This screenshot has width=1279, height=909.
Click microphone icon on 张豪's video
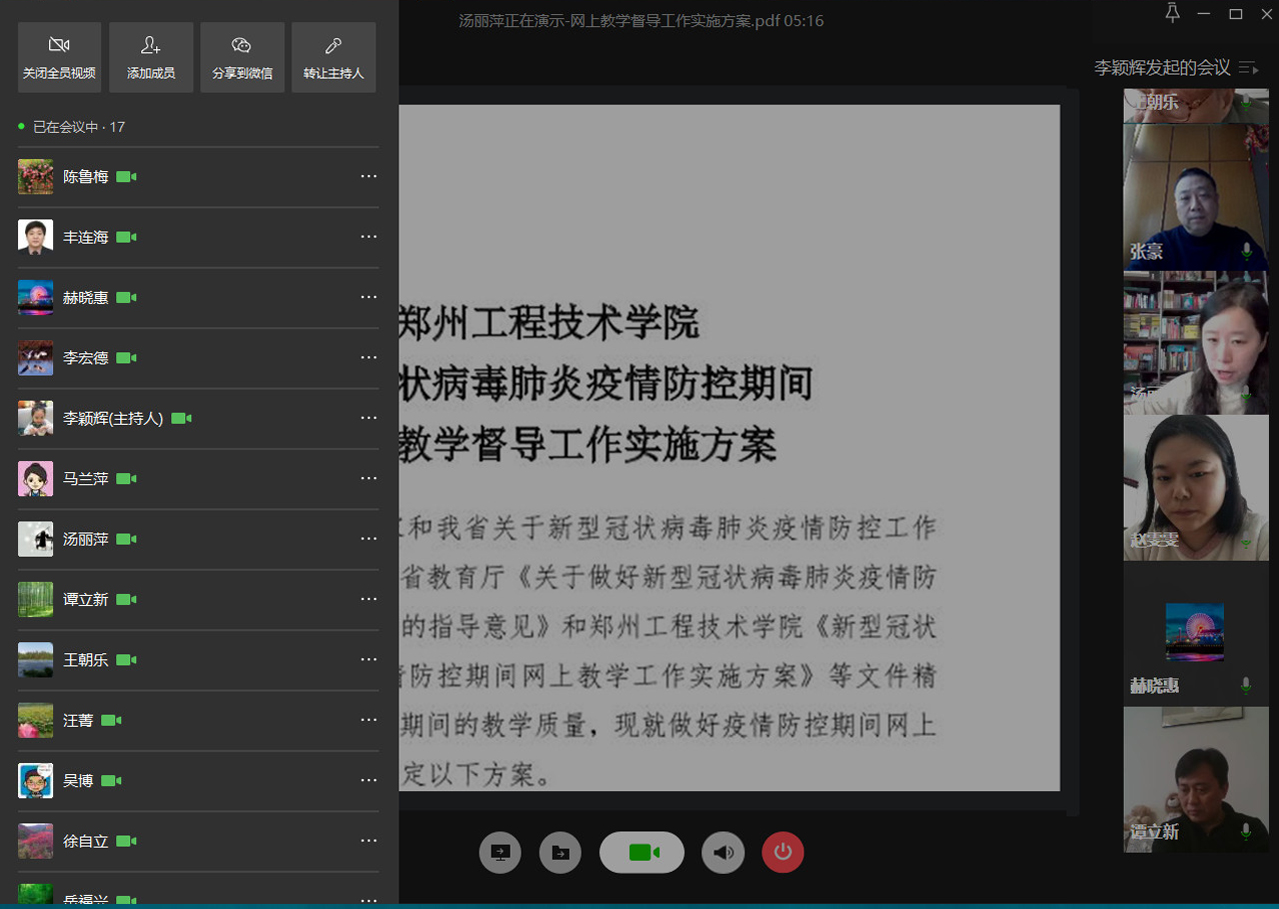(1247, 251)
